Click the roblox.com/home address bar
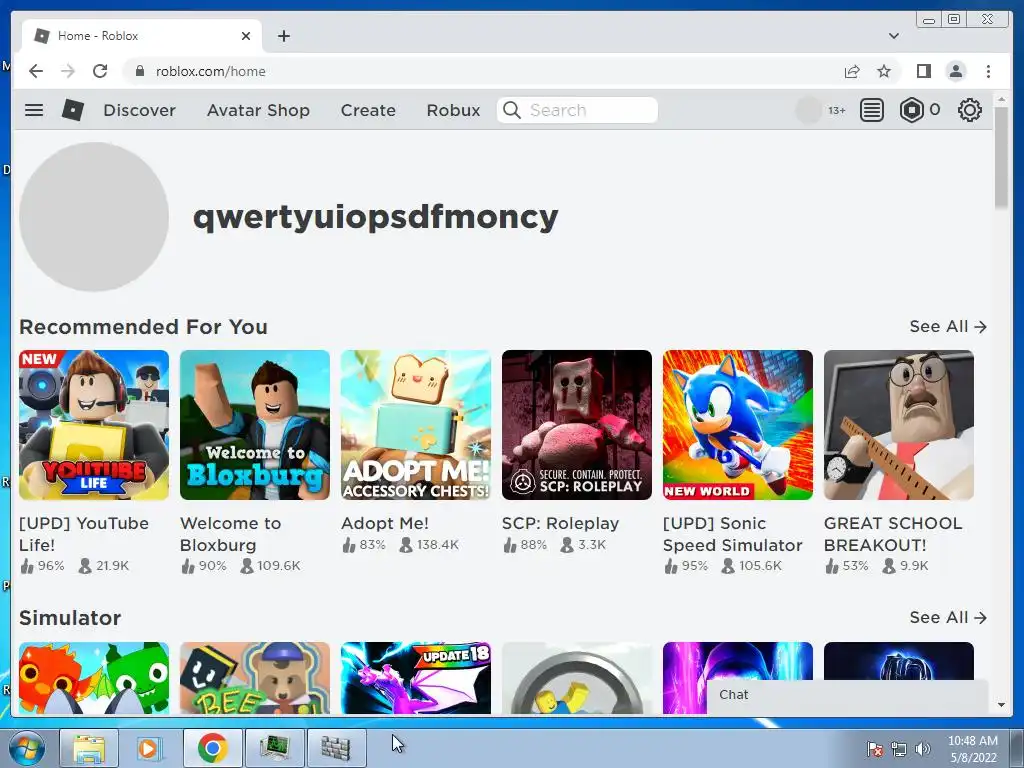This screenshot has width=1024, height=768. 483,71
